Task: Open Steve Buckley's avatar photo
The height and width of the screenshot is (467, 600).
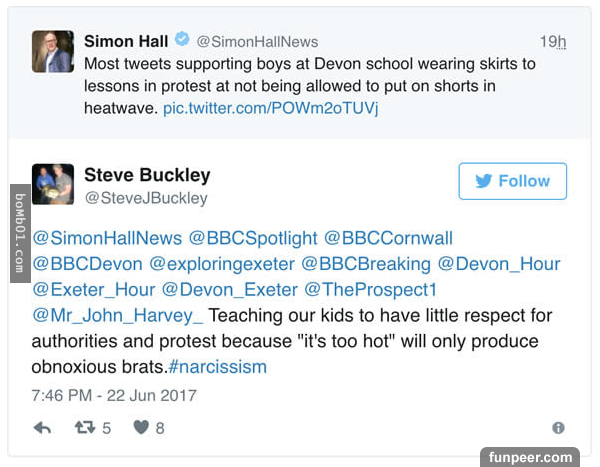Action: point(52,185)
